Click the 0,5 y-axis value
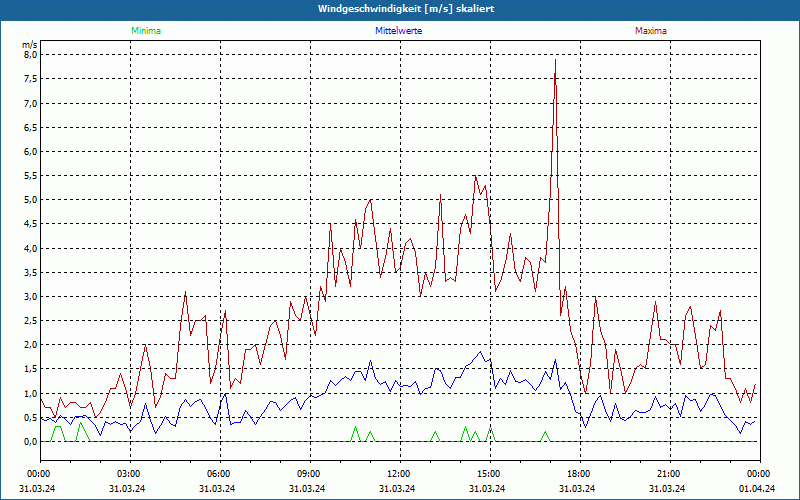Image resolution: width=800 pixels, height=500 pixels. 31,417
